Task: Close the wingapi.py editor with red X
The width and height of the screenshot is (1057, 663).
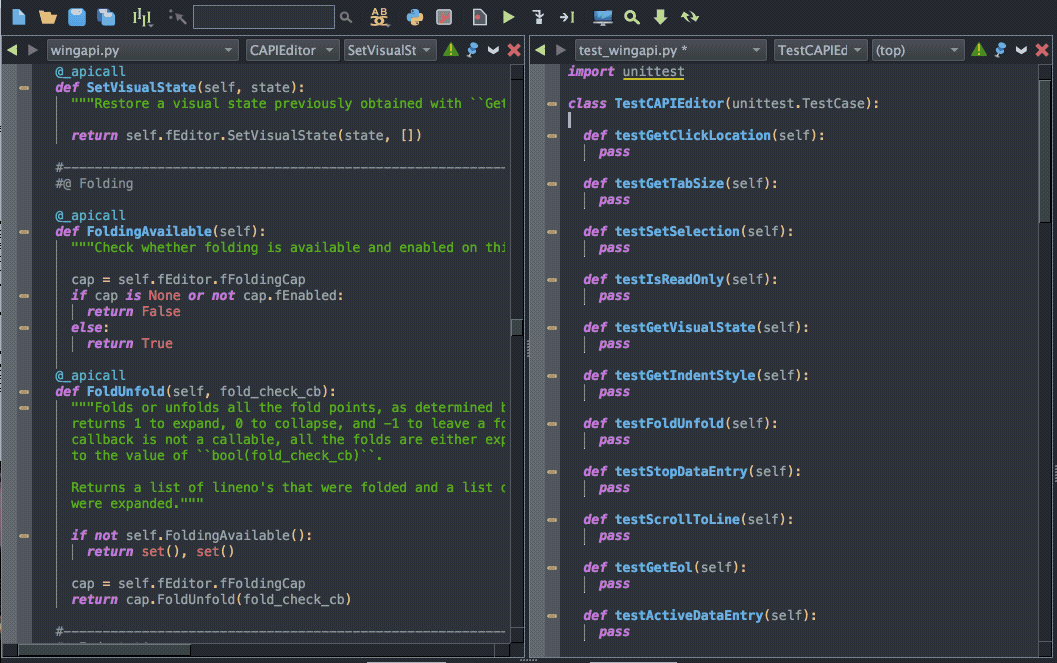Action: pyautogui.click(x=514, y=50)
